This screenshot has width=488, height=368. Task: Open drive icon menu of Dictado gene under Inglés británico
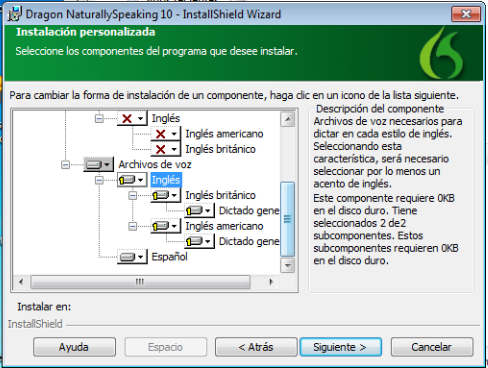[199, 211]
